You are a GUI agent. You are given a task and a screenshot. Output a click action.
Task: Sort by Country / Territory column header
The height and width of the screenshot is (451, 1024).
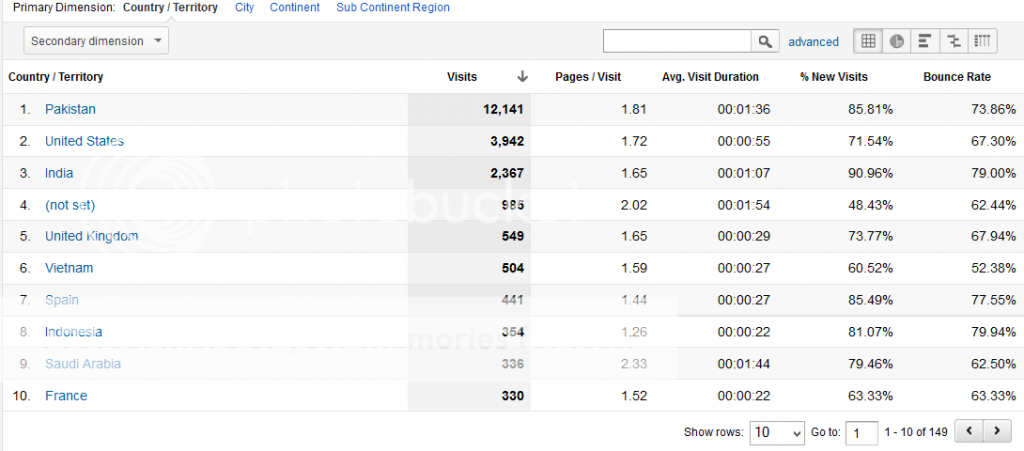pyautogui.click(x=56, y=77)
